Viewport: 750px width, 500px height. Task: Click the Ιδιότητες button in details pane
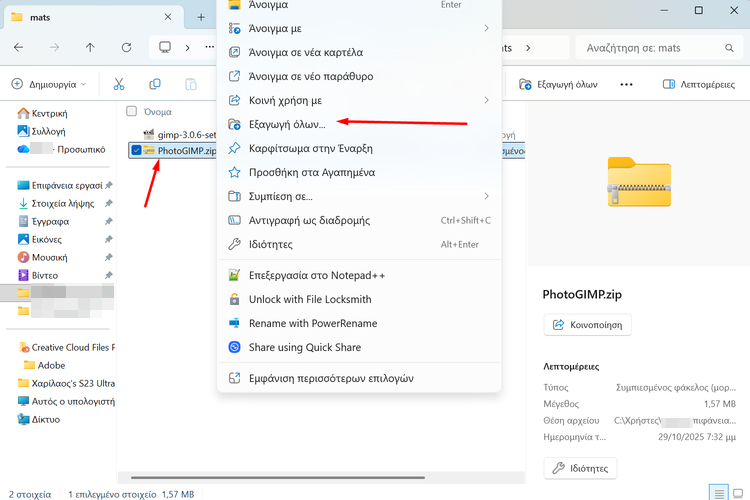pos(580,467)
